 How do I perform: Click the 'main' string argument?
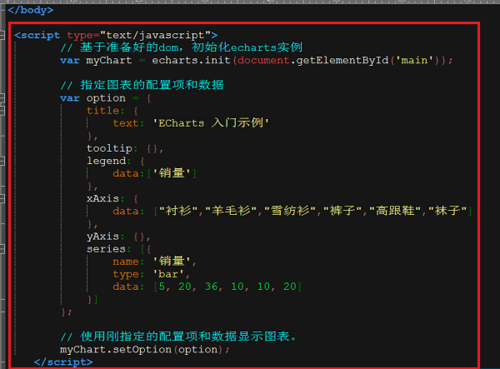(414, 60)
